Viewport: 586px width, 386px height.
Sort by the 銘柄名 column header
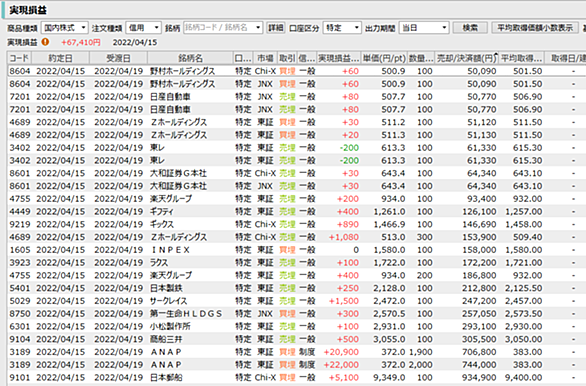[x=190, y=58]
